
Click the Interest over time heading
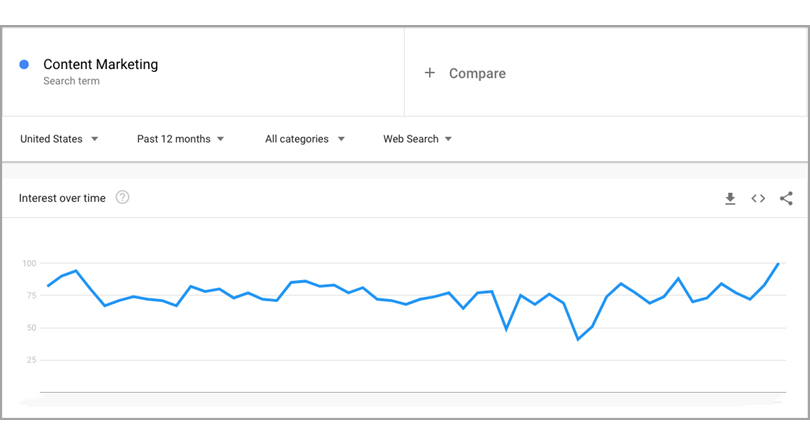point(62,198)
